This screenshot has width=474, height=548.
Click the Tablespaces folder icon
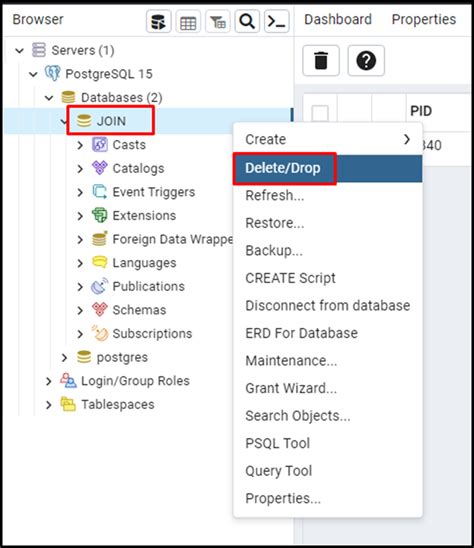68,404
